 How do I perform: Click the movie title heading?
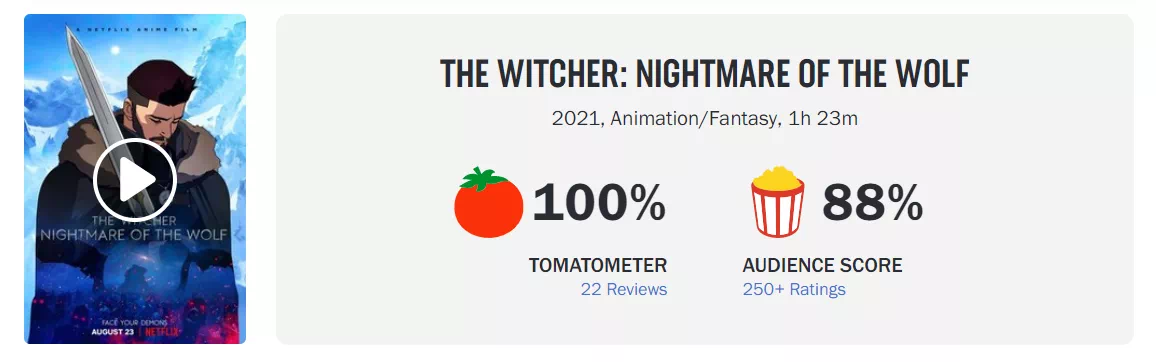pos(704,74)
